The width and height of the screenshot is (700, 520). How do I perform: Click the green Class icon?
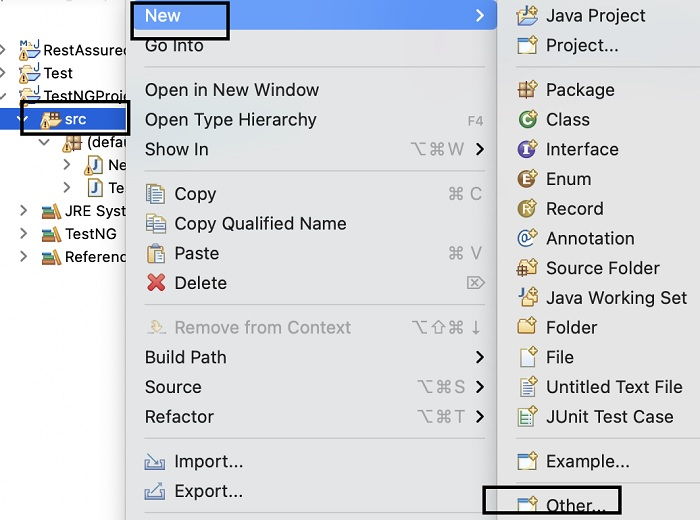click(x=528, y=120)
